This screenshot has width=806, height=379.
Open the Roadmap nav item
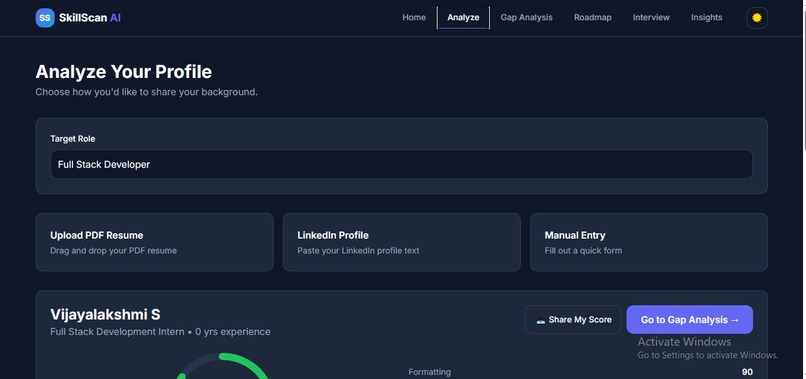pos(593,17)
